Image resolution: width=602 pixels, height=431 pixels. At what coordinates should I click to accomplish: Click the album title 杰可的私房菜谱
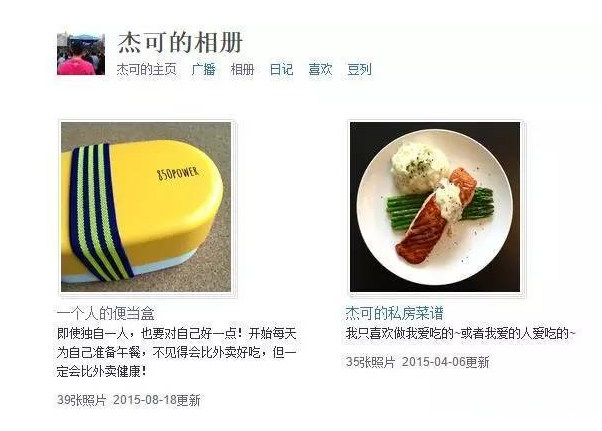(x=395, y=314)
